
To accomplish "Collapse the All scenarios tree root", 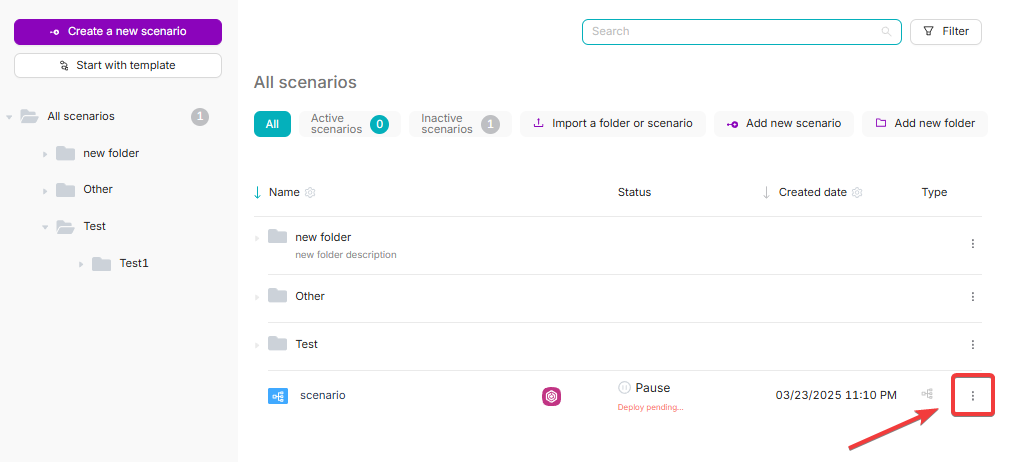I will click(x=9, y=117).
